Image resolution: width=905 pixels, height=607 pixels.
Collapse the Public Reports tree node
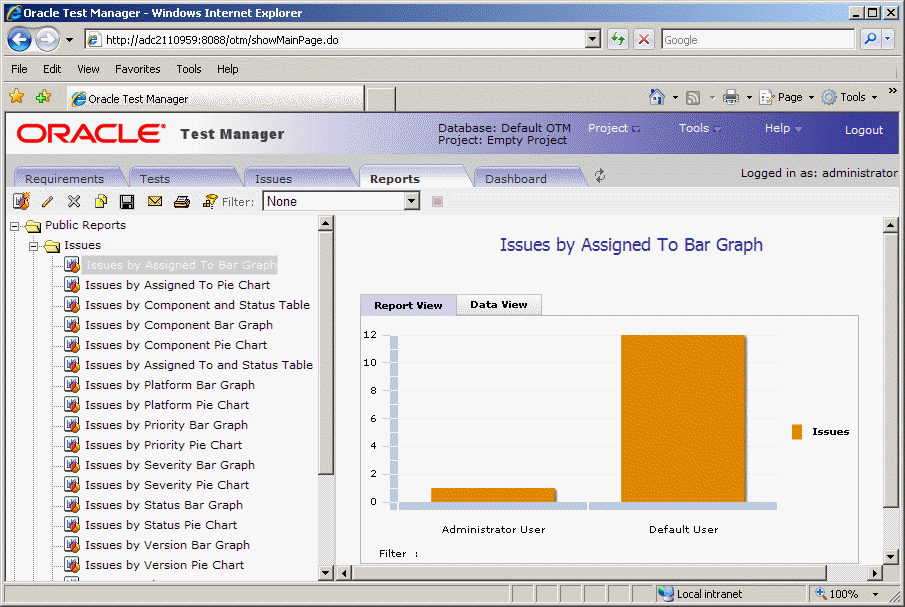pyautogui.click(x=14, y=226)
